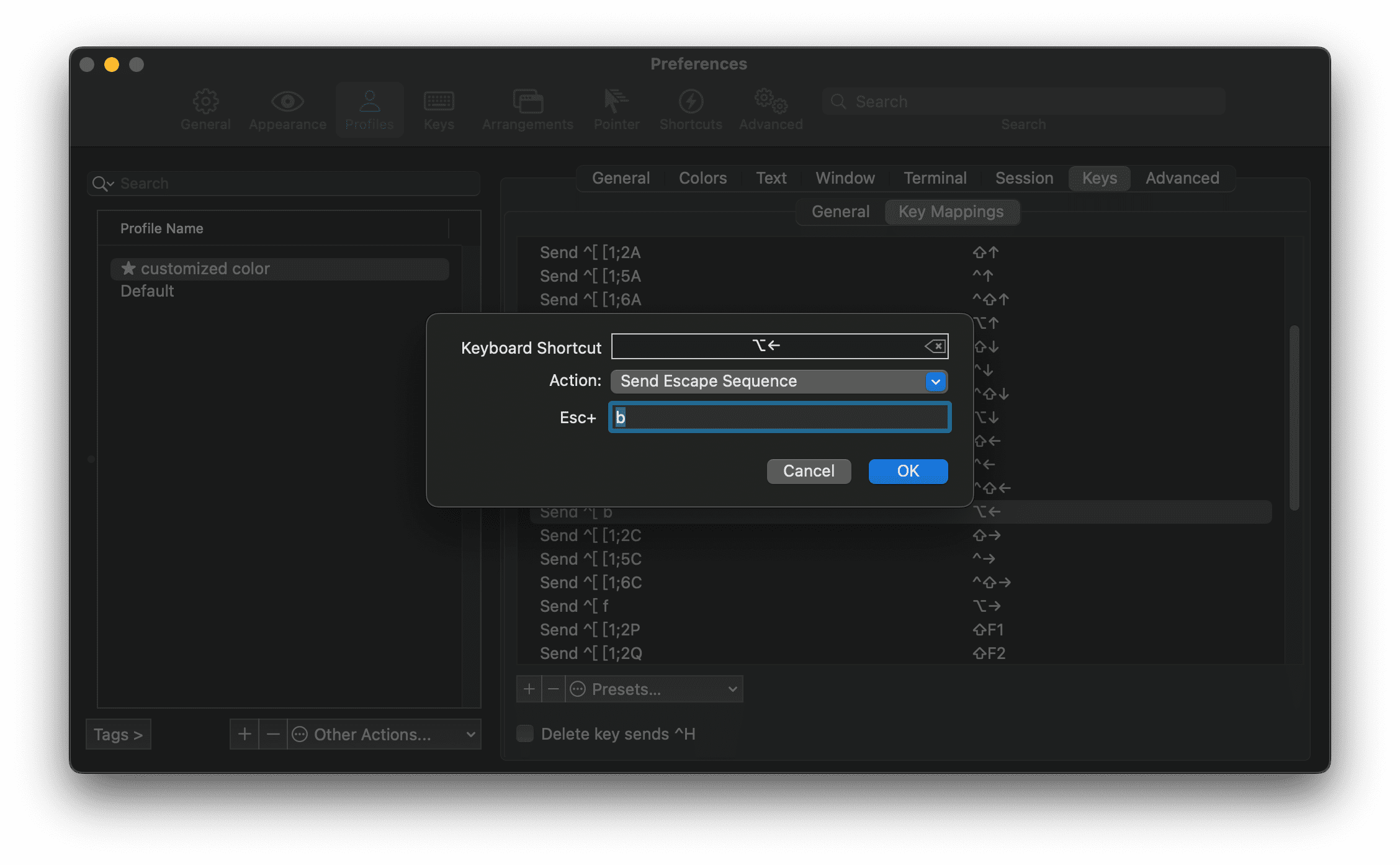Select the Pointer preferences icon

[616, 109]
